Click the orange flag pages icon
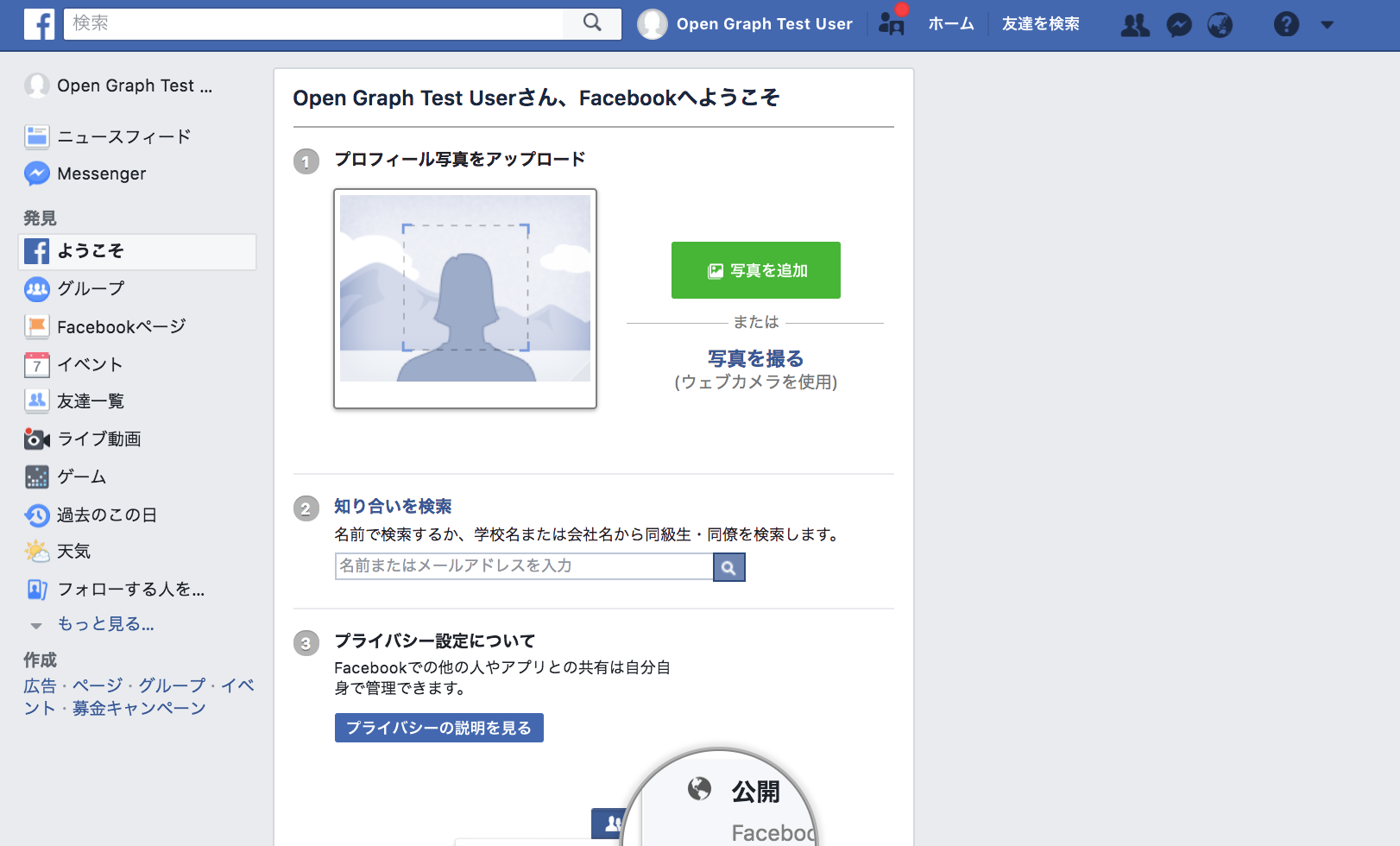Image resolution: width=1400 pixels, height=846 pixels. 37,326
